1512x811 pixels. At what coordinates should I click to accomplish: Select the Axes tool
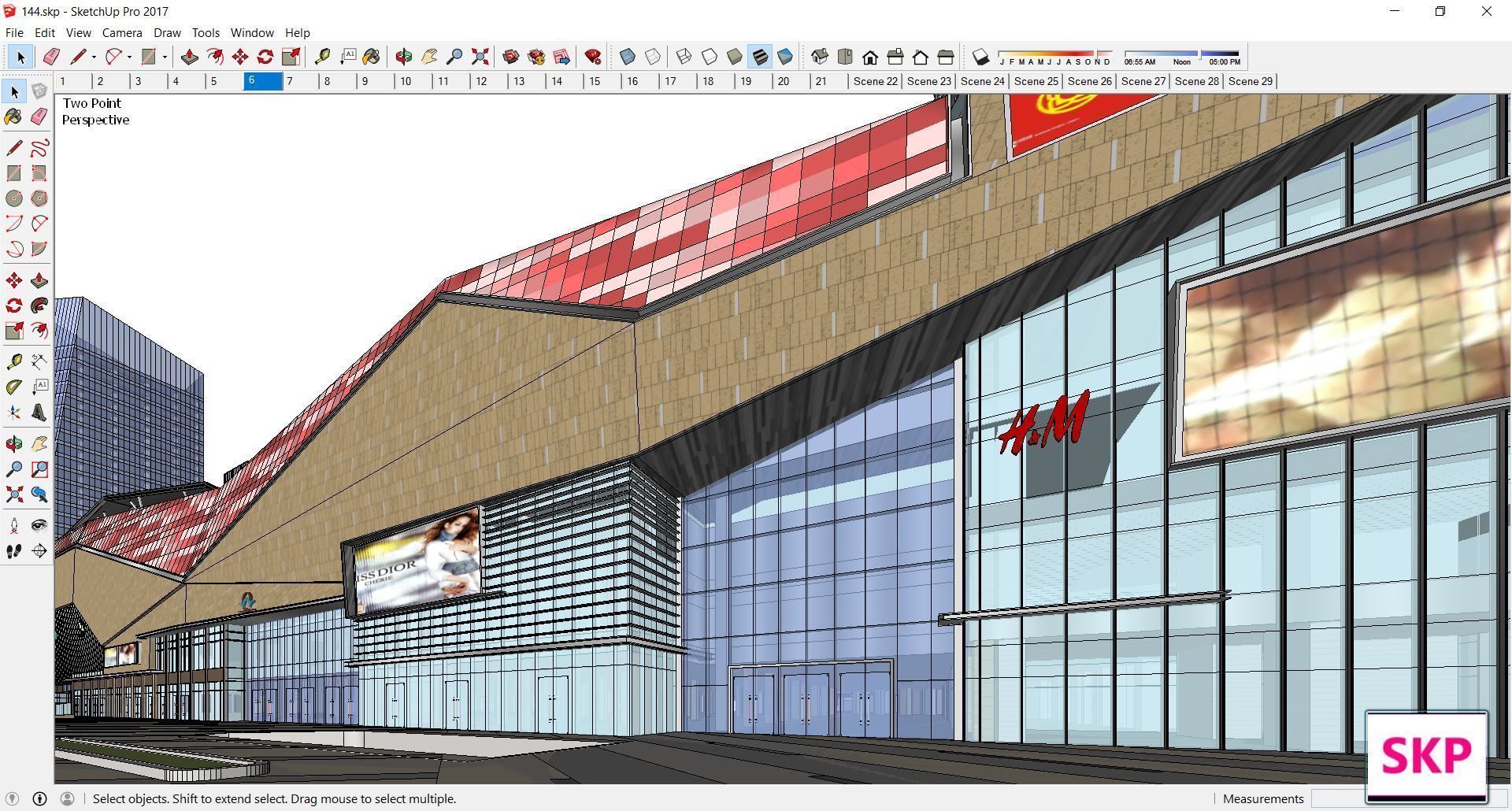(14, 413)
